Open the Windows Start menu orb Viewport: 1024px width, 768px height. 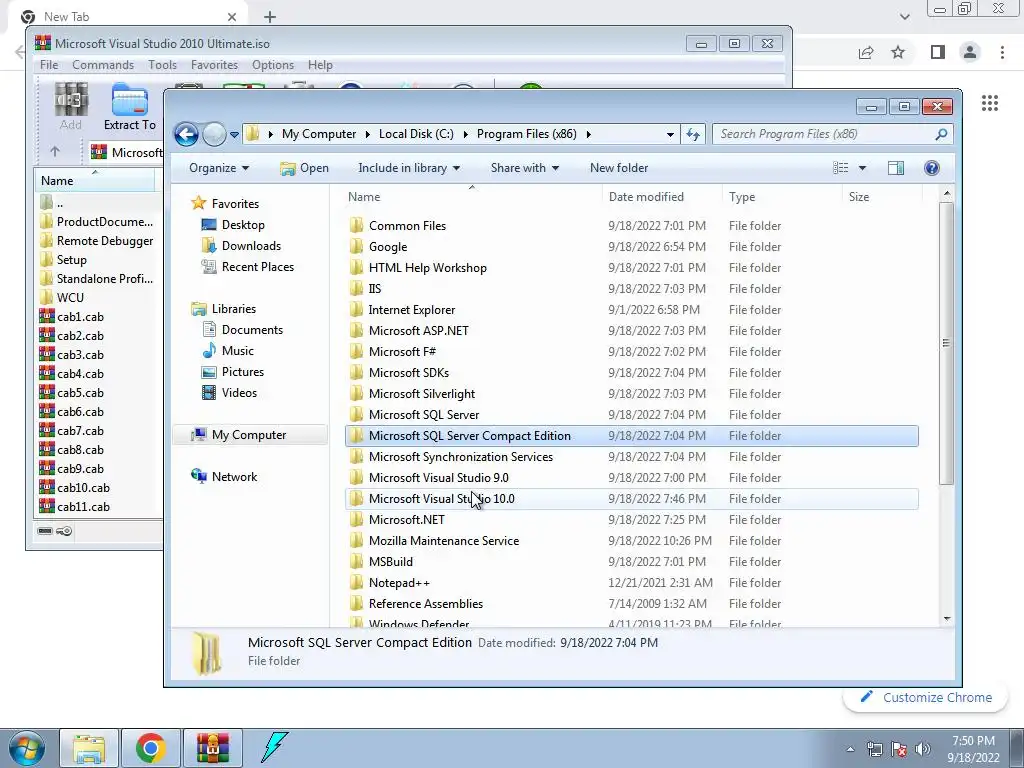pyautogui.click(x=27, y=749)
